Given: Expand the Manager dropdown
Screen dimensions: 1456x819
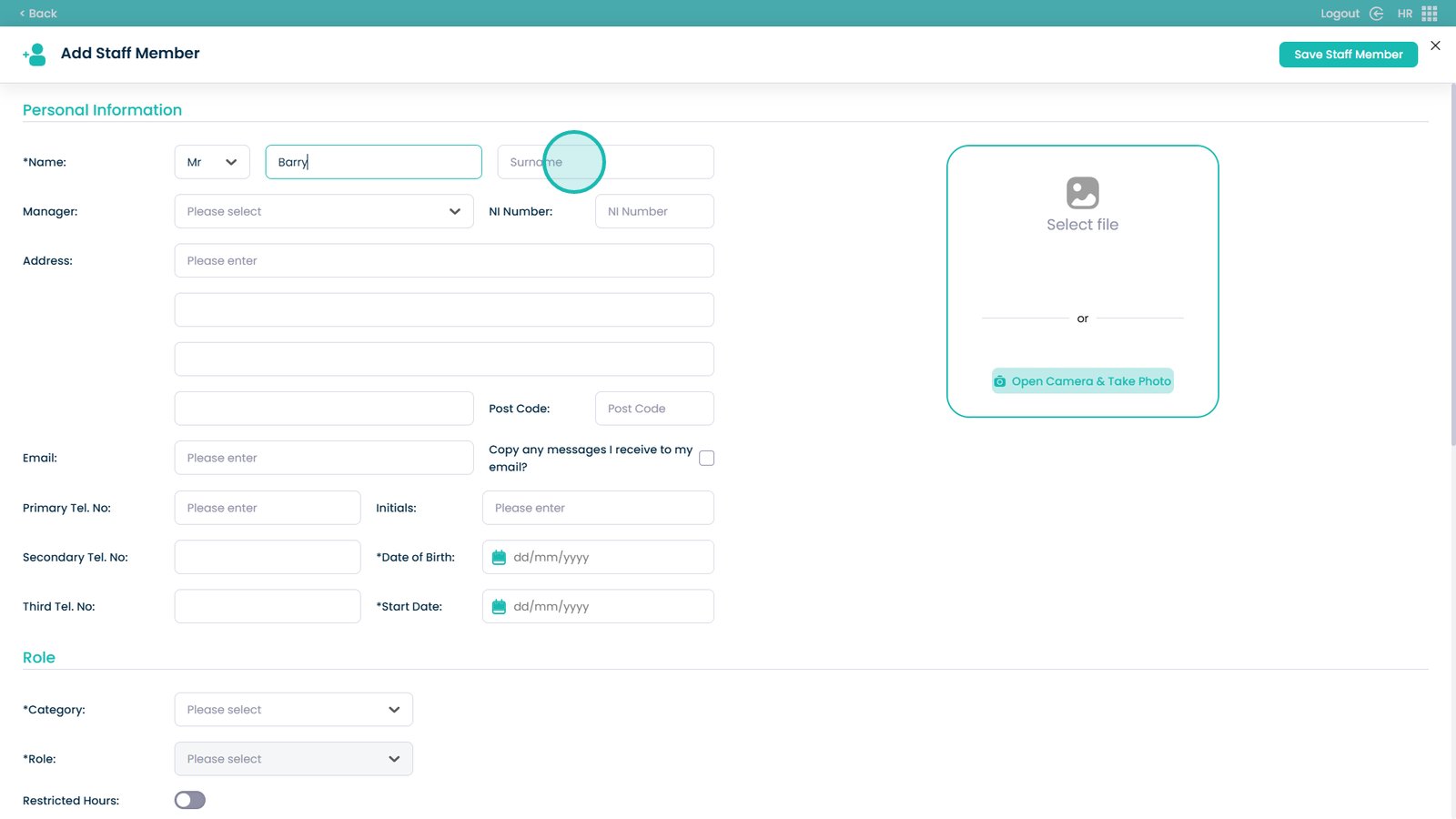Looking at the screenshot, I should pos(324,211).
